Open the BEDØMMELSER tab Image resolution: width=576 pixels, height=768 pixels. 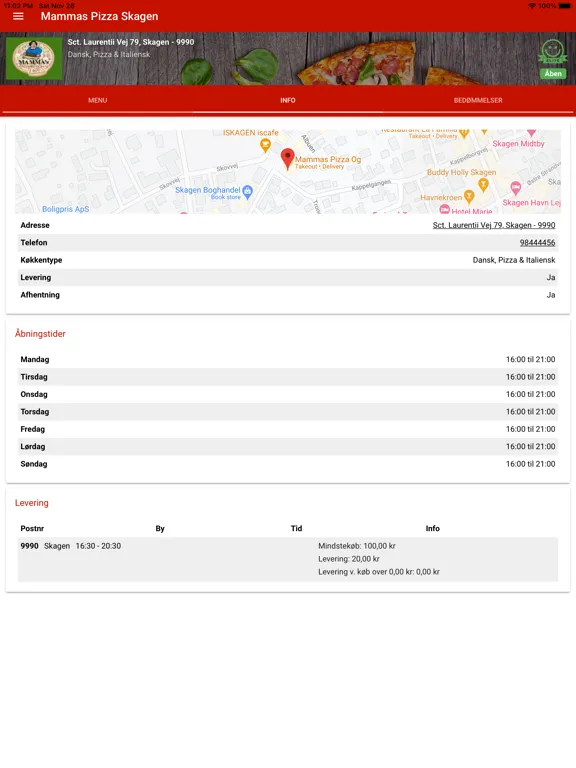point(478,100)
